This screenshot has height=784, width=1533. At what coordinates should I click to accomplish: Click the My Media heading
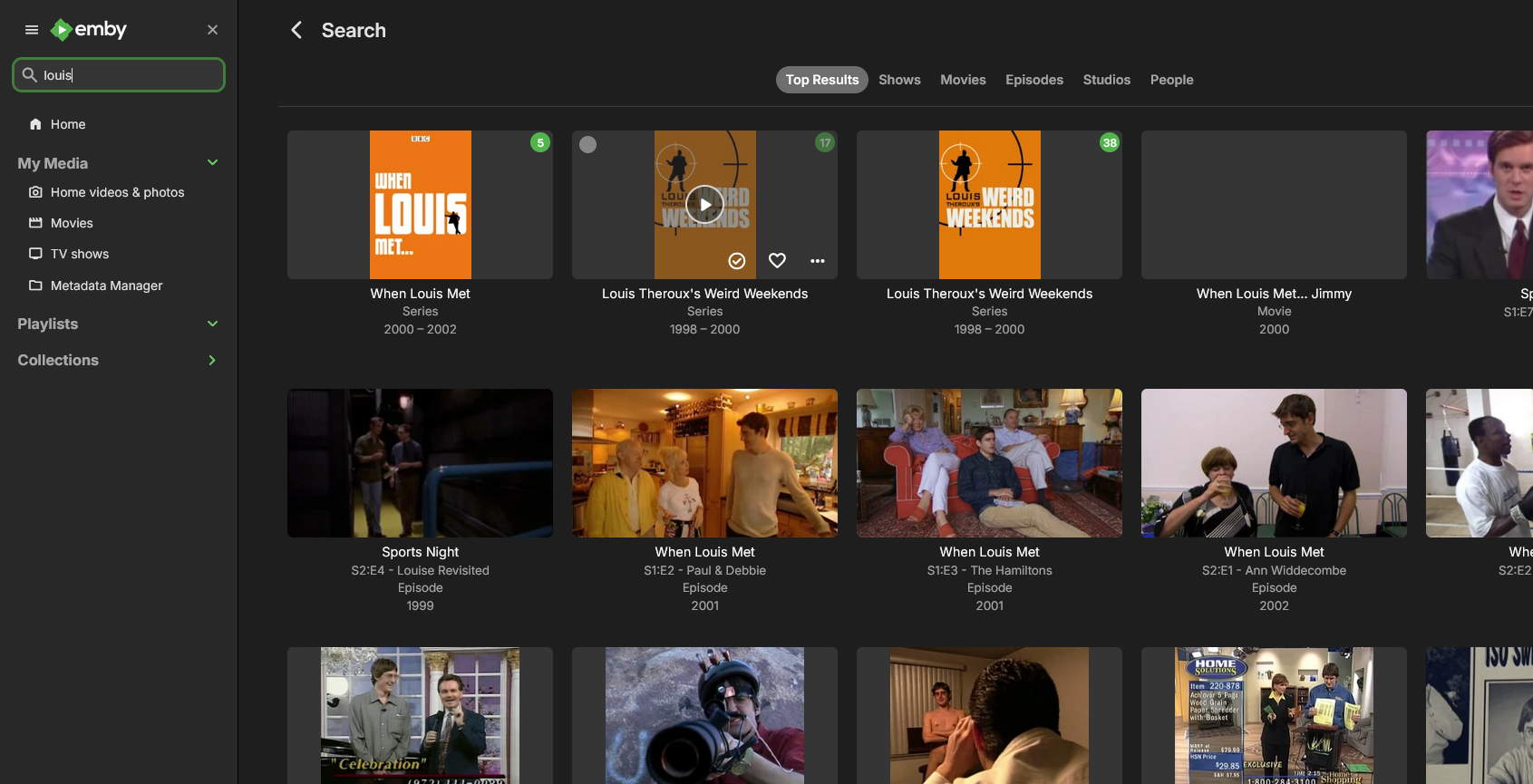53,163
